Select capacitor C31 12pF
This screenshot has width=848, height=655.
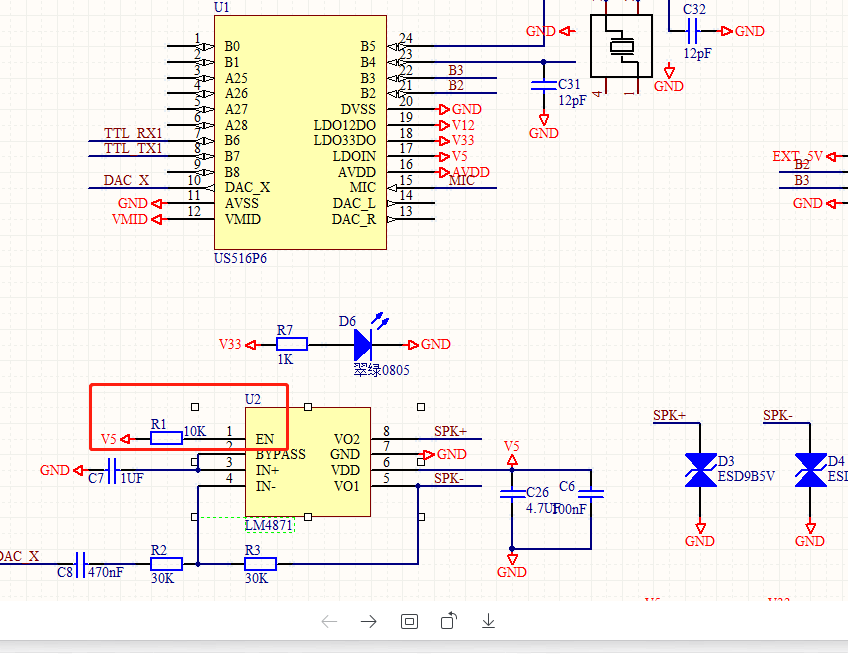tap(543, 87)
